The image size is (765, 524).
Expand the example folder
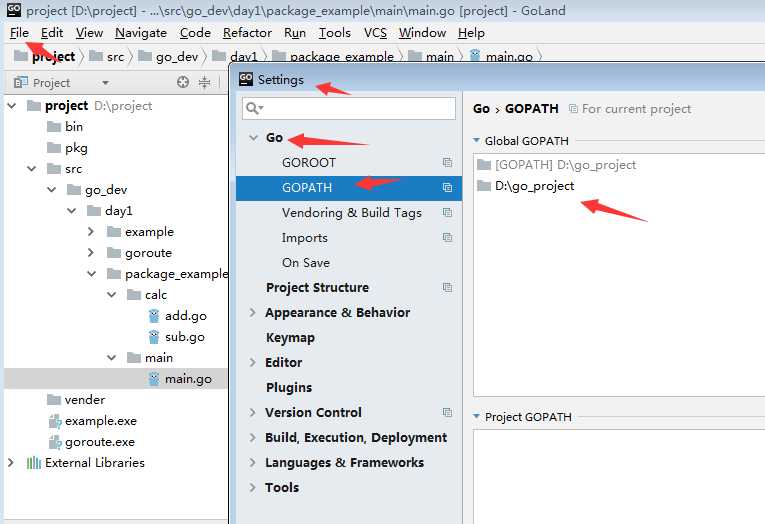pyautogui.click(x=91, y=232)
